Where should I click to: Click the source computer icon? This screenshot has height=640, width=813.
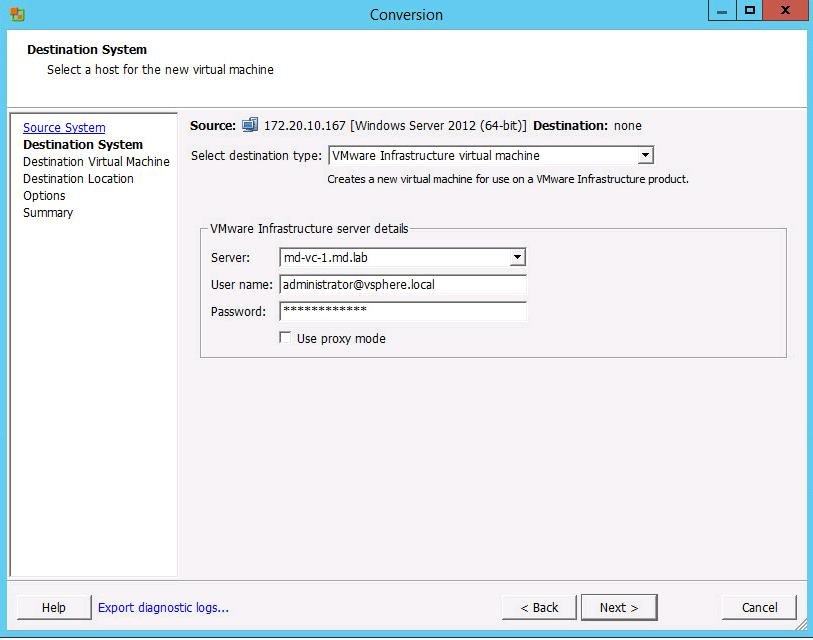pos(250,125)
